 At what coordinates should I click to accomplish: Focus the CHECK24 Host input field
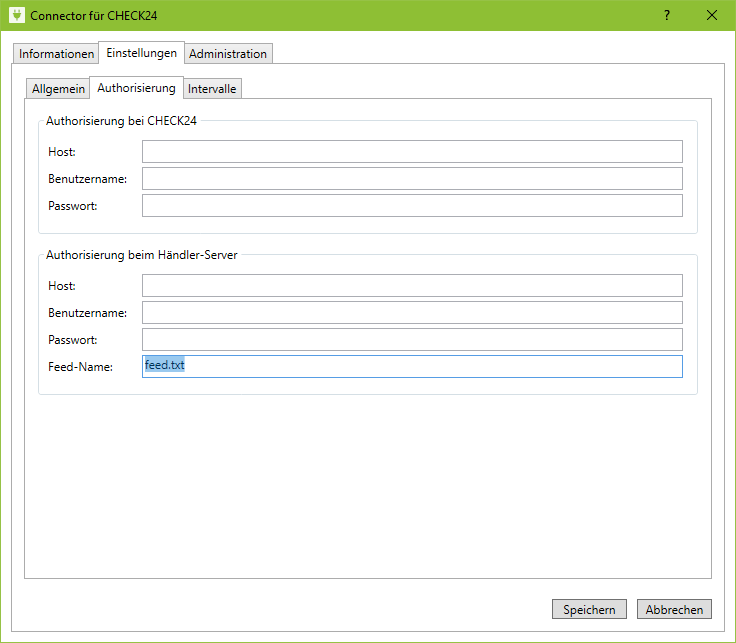pyautogui.click(x=412, y=152)
